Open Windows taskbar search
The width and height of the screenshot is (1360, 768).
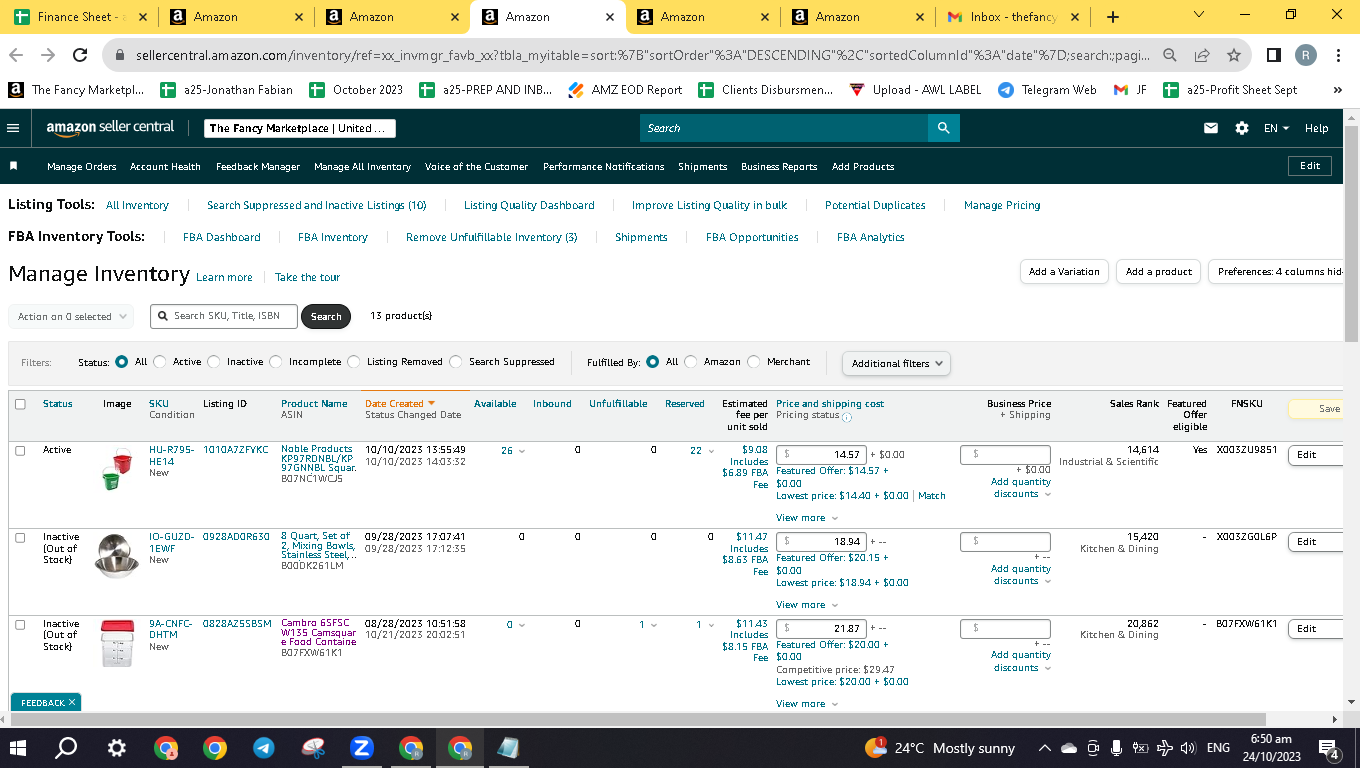pos(67,748)
